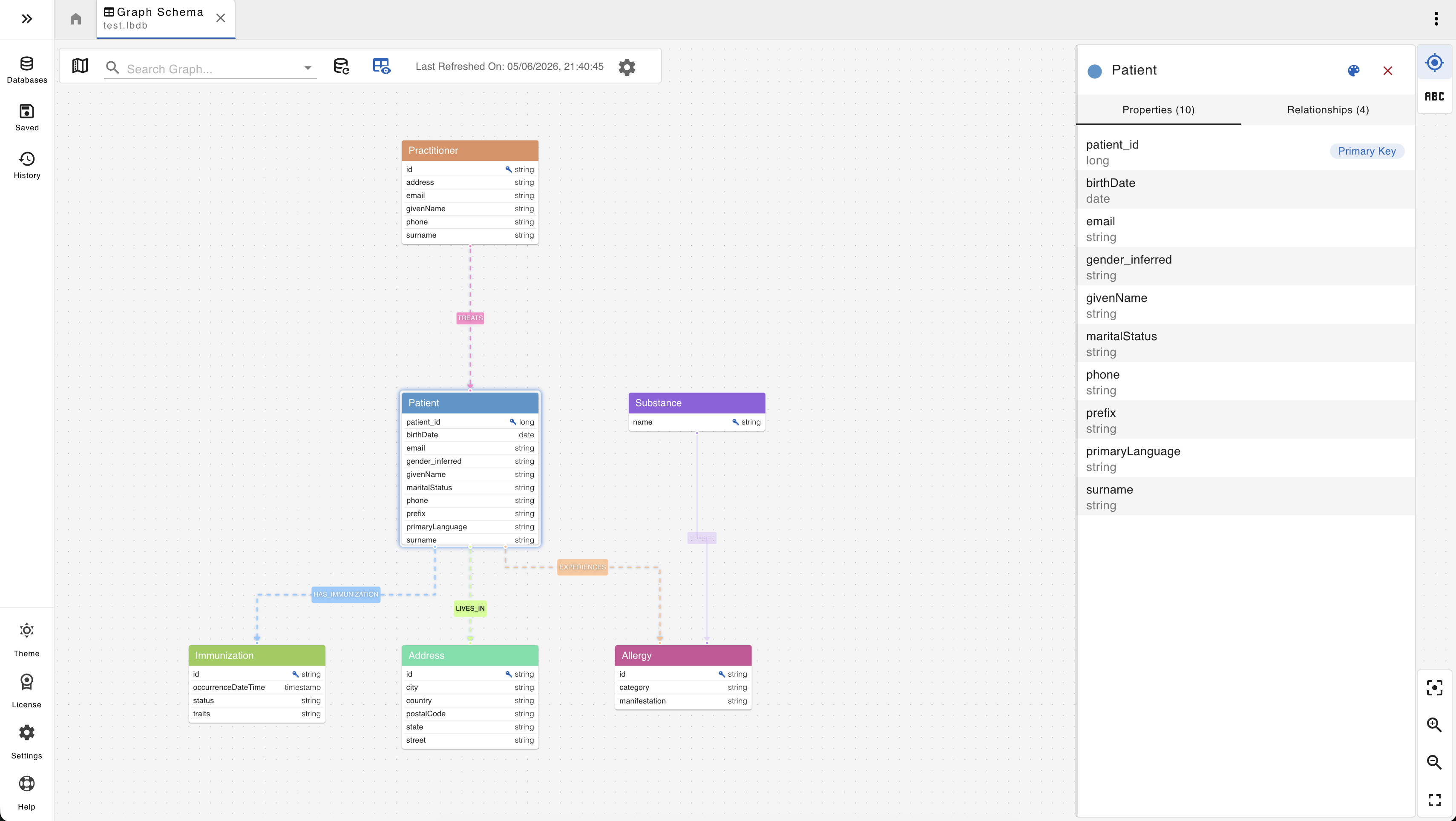Open the Databases sidebar section
The height and width of the screenshot is (821, 1456).
26,70
